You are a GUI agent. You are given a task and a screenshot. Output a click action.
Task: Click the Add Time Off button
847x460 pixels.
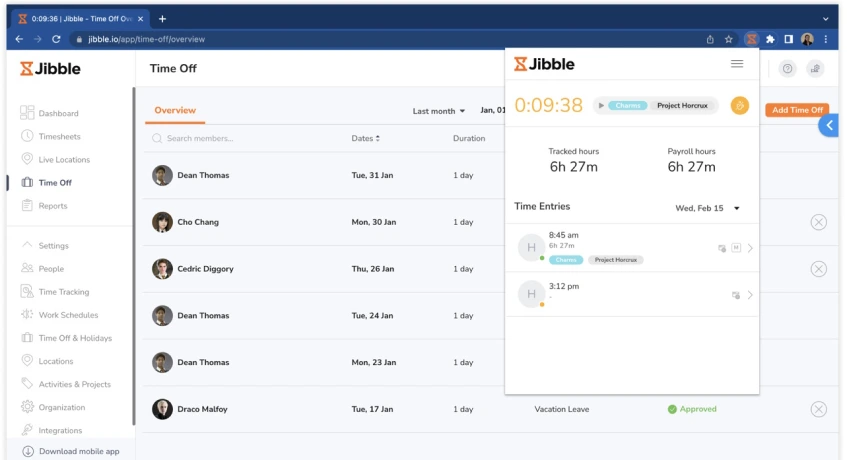[796, 110]
